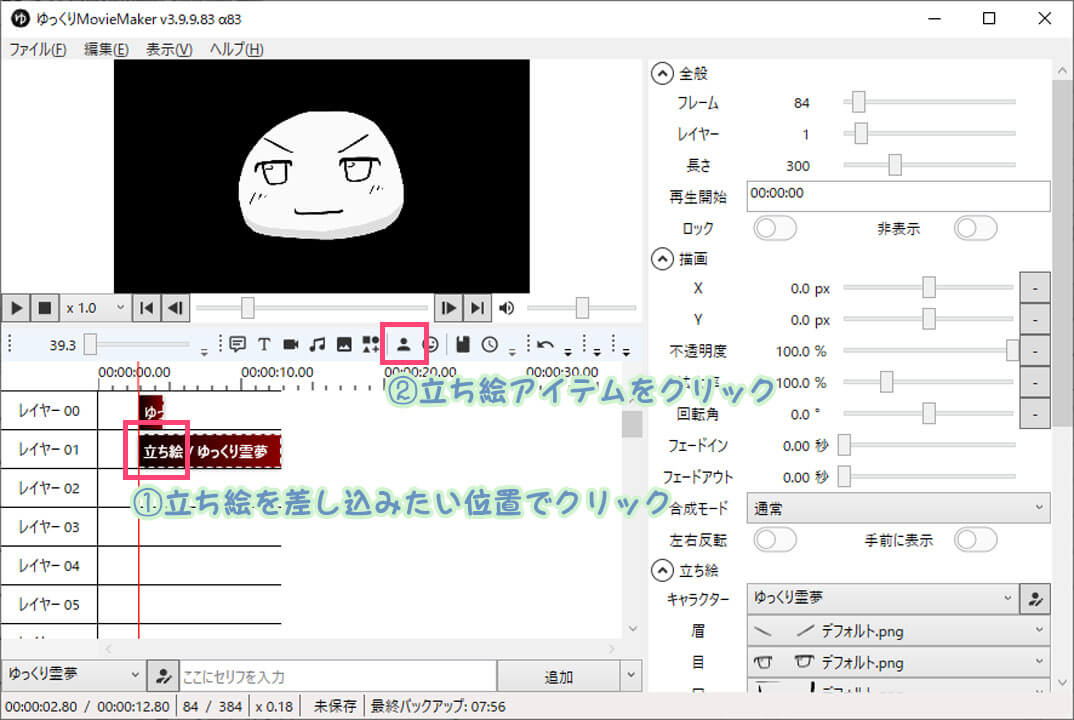Open the playback speed x 1.0 dropdown
The width and height of the screenshot is (1074, 720).
tap(95, 308)
